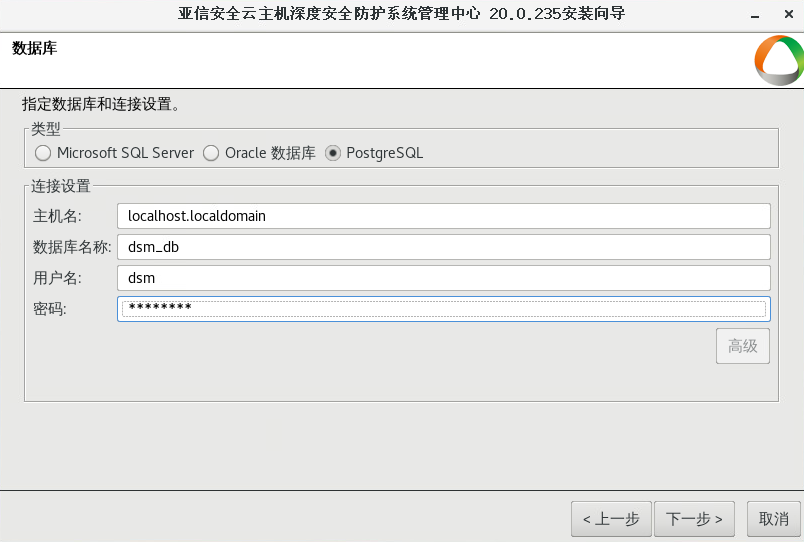This screenshot has width=804, height=542.
Task: Click the installer window title text
Action: [x=401, y=13]
